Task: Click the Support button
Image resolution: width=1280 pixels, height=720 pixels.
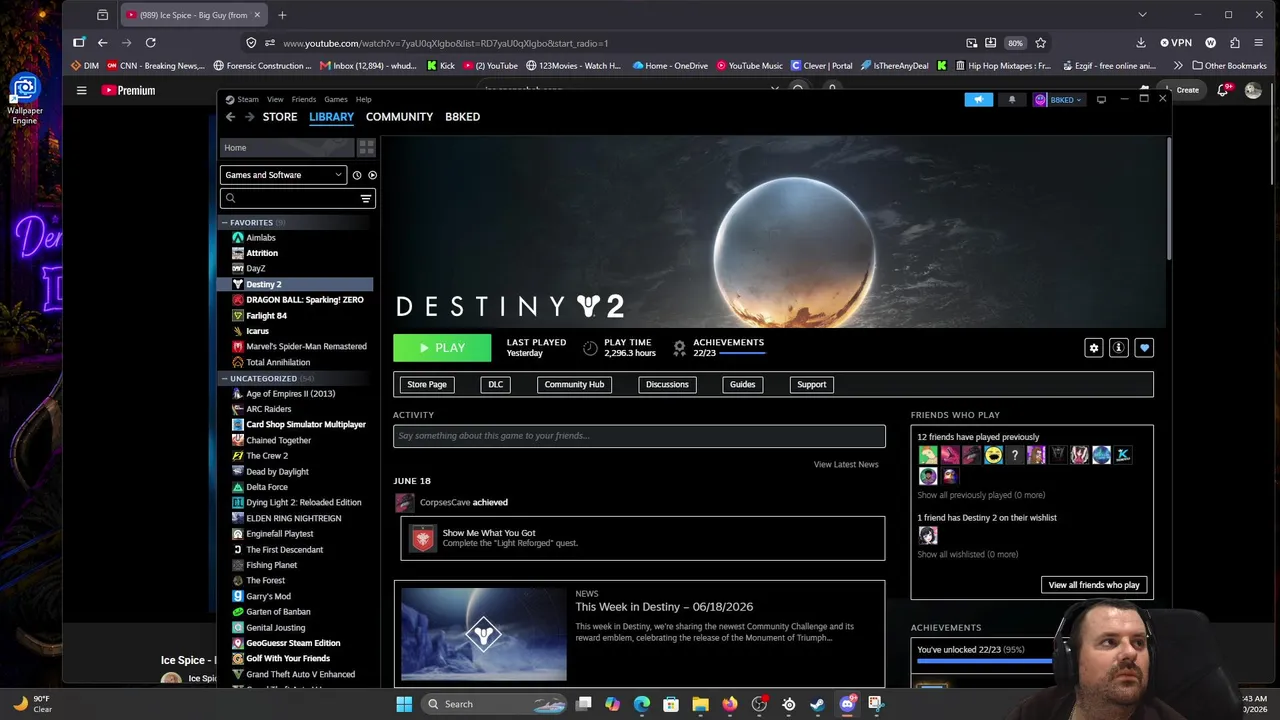Action: (812, 384)
